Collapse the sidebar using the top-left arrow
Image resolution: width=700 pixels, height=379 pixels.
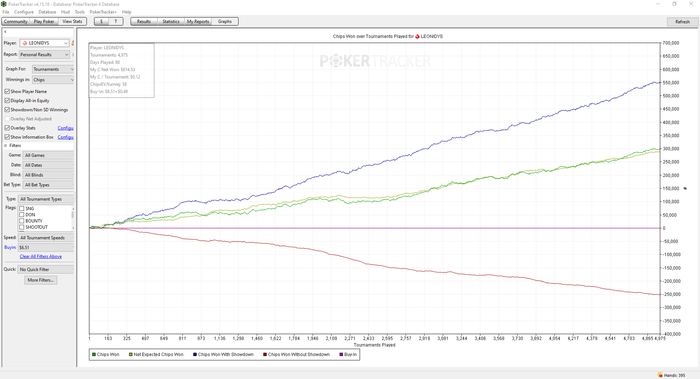tap(5, 32)
